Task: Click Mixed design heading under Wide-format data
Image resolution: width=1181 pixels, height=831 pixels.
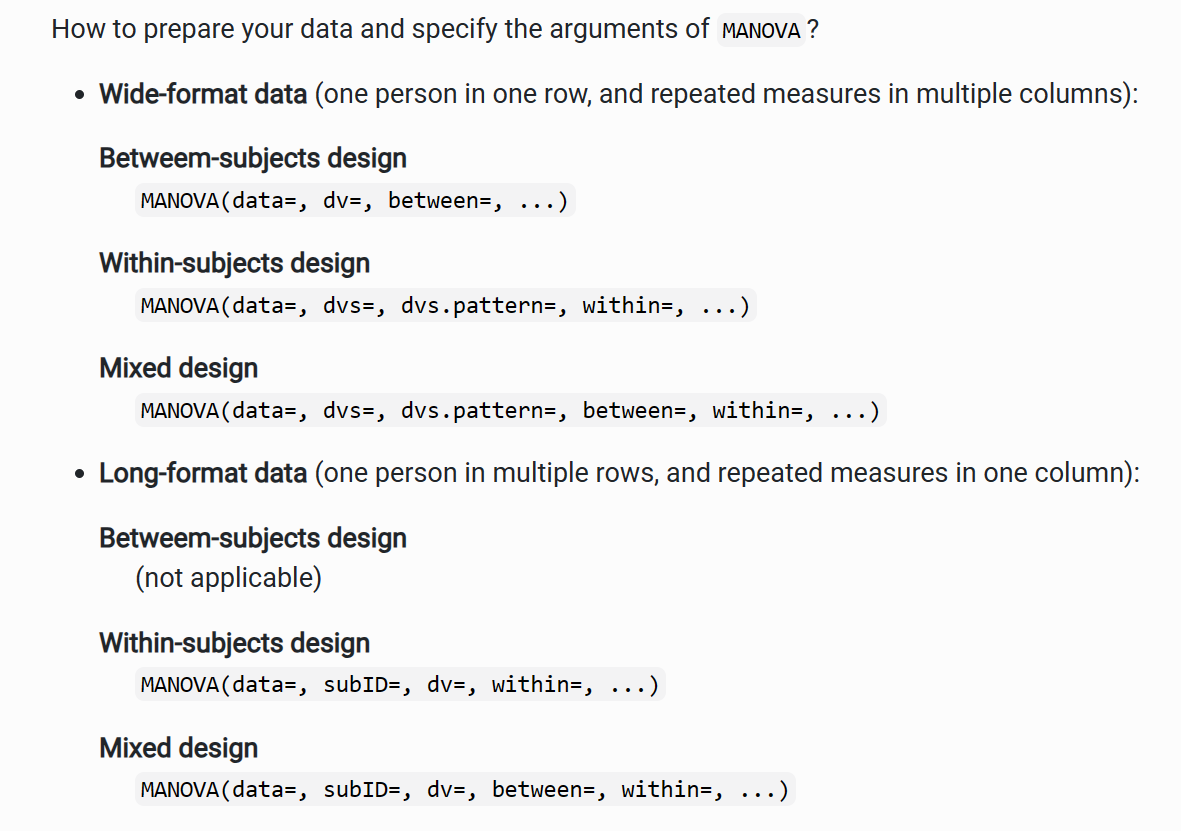Action: [178, 368]
